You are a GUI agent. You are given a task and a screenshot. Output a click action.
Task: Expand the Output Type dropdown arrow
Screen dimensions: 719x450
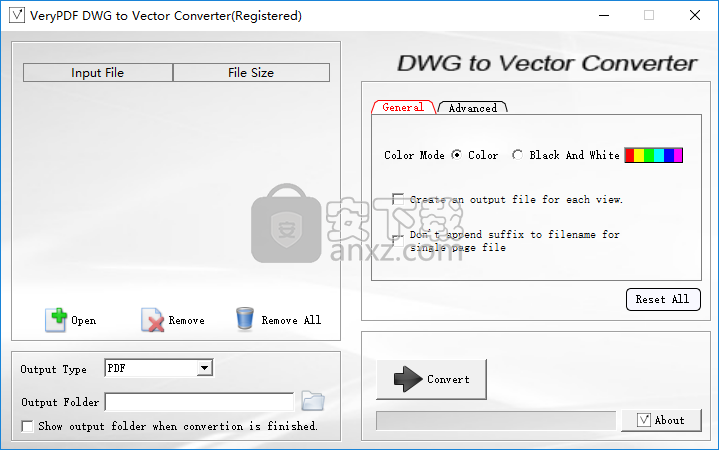click(205, 368)
